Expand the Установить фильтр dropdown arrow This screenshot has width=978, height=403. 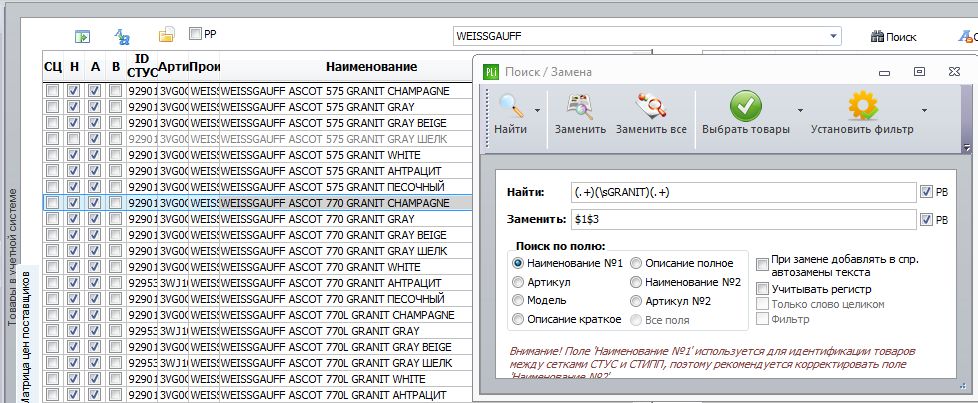924,110
